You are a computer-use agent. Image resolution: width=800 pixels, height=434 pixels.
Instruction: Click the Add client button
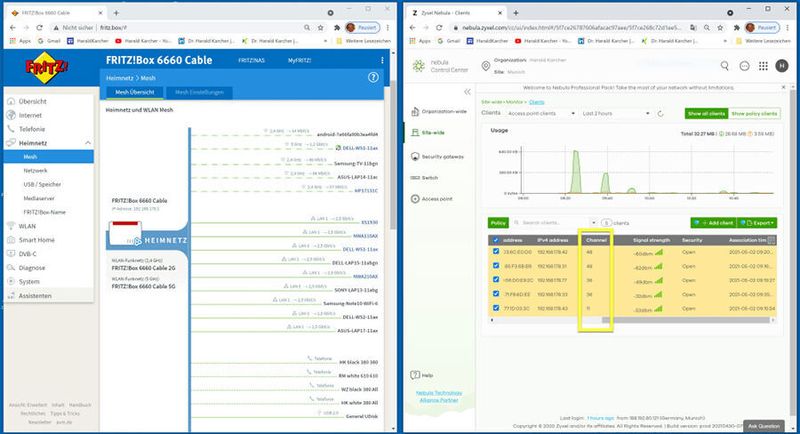(x=714, y=223)
